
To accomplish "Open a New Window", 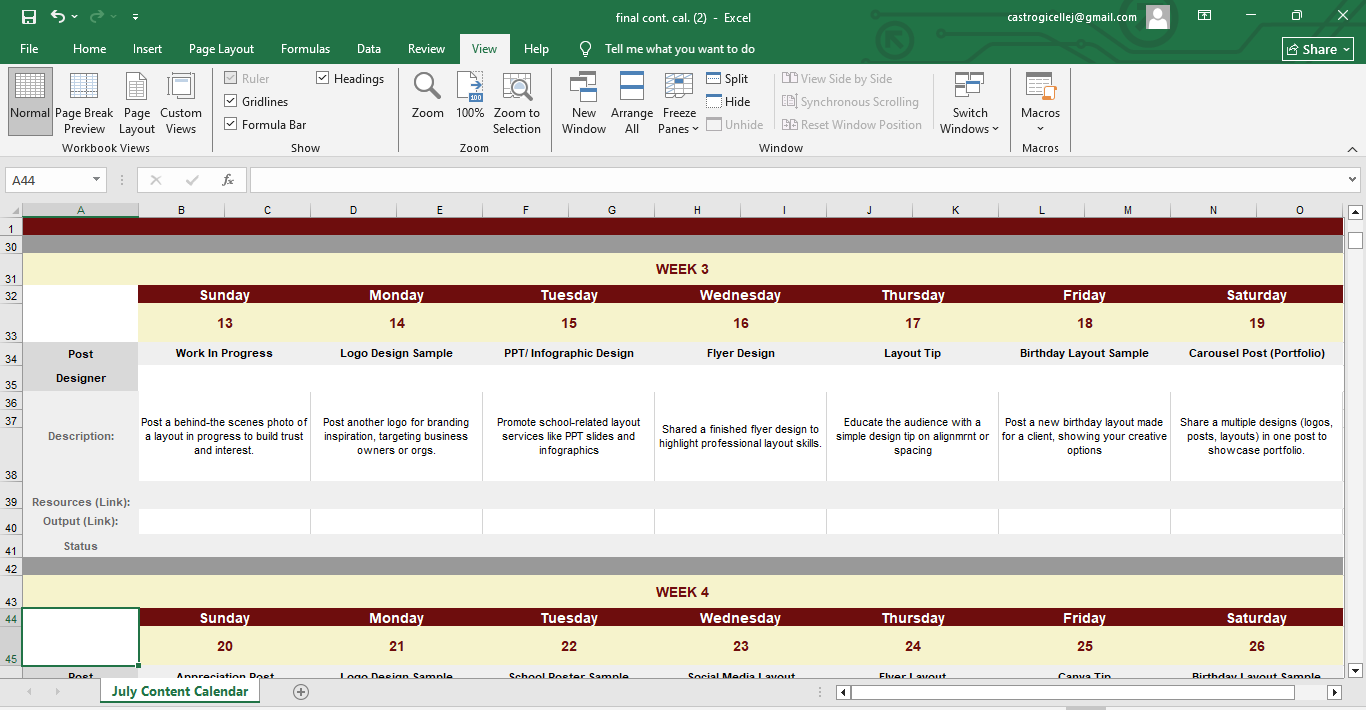I will point(584,102).
